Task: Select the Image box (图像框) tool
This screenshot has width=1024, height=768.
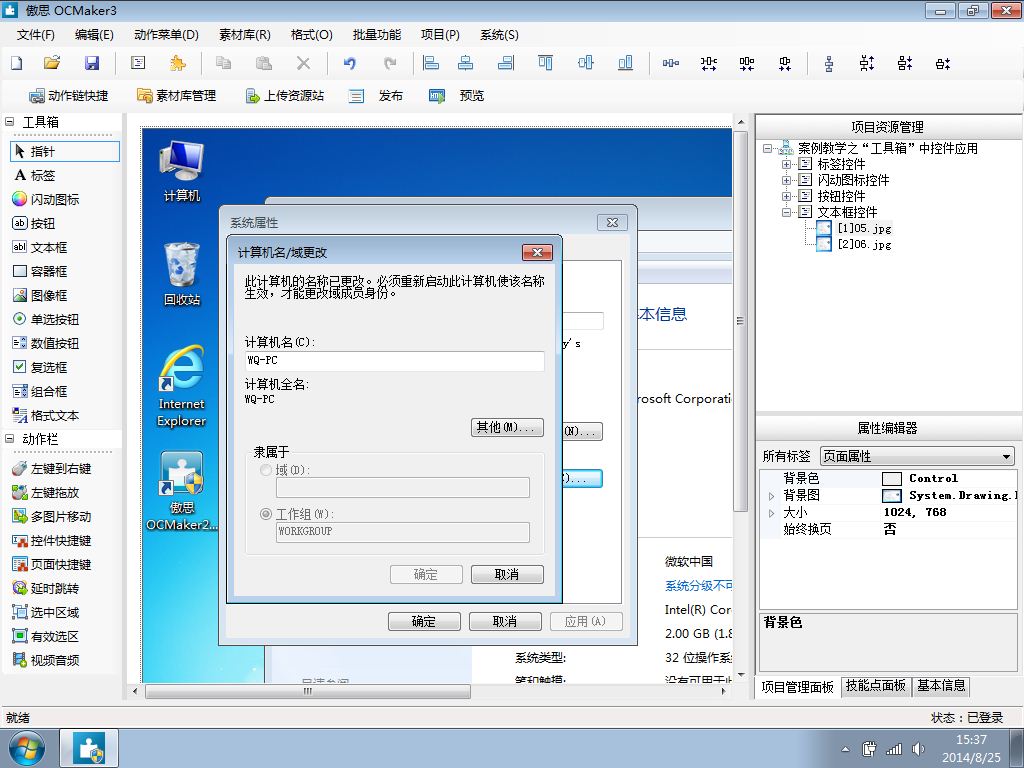Action: click(40, 295)
